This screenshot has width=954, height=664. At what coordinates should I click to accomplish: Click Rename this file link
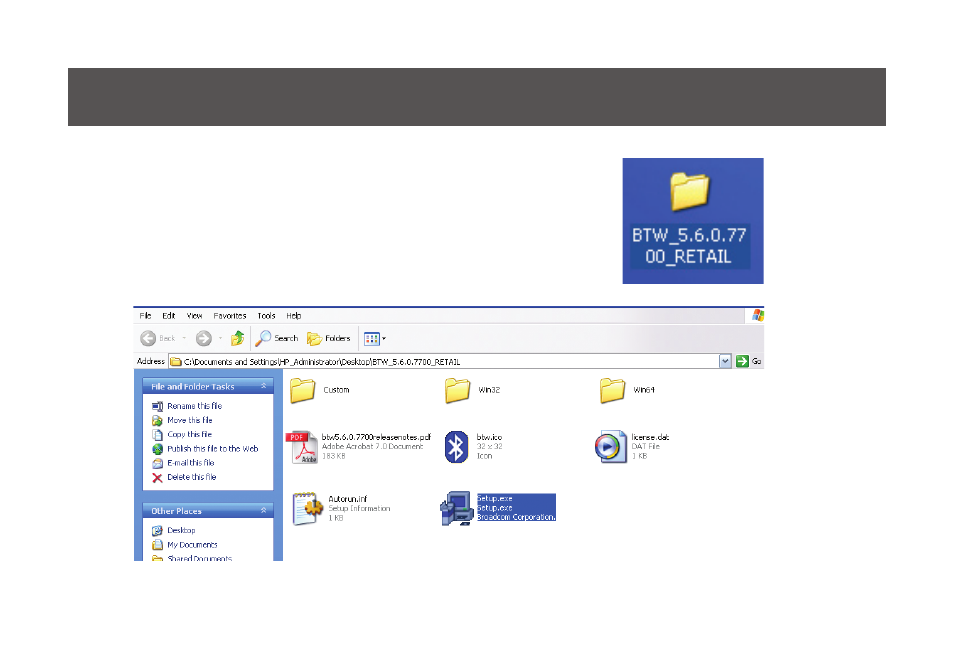[195, 406]
